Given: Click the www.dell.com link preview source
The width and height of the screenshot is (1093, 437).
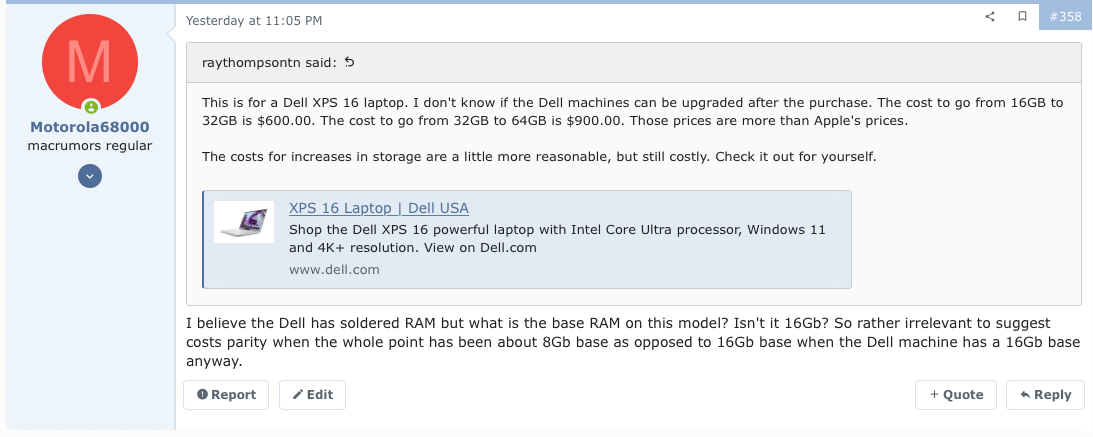Looking at the screenshot, I should tap(334, 269).
